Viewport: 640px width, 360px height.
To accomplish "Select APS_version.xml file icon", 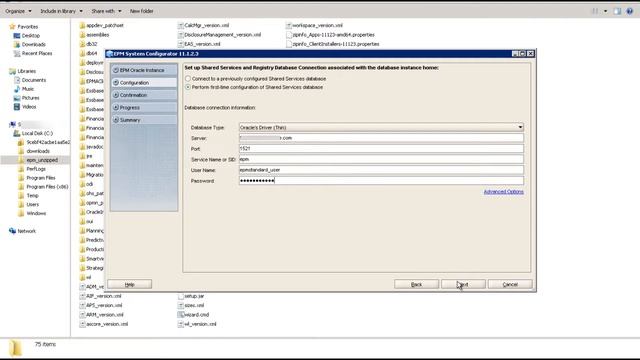I will pos(82,305).
